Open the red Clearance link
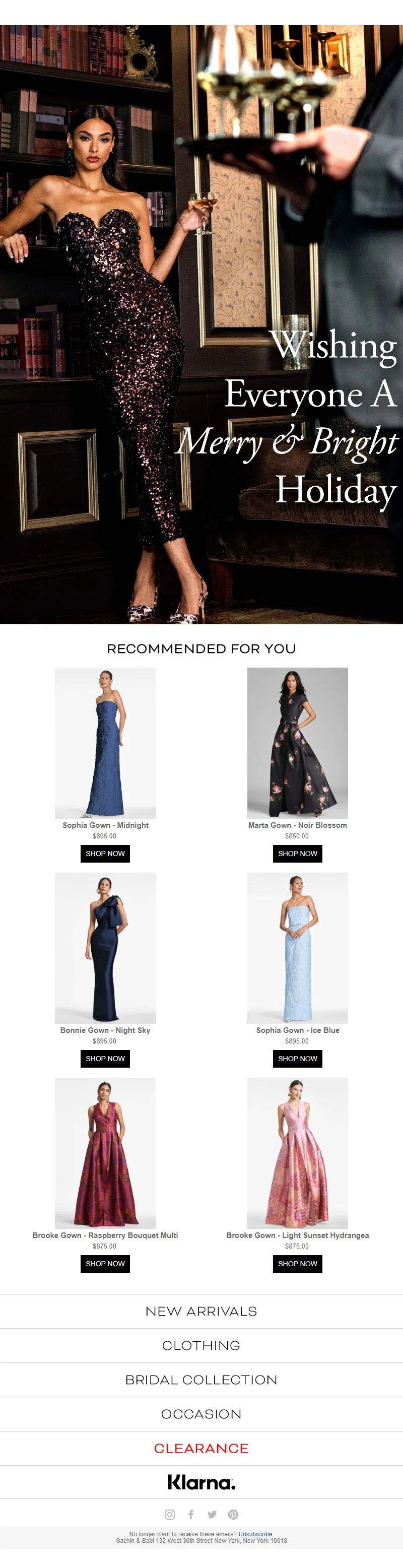Screen dimensions: 403x1568 pyautogui.click(x=201, y=1448)
